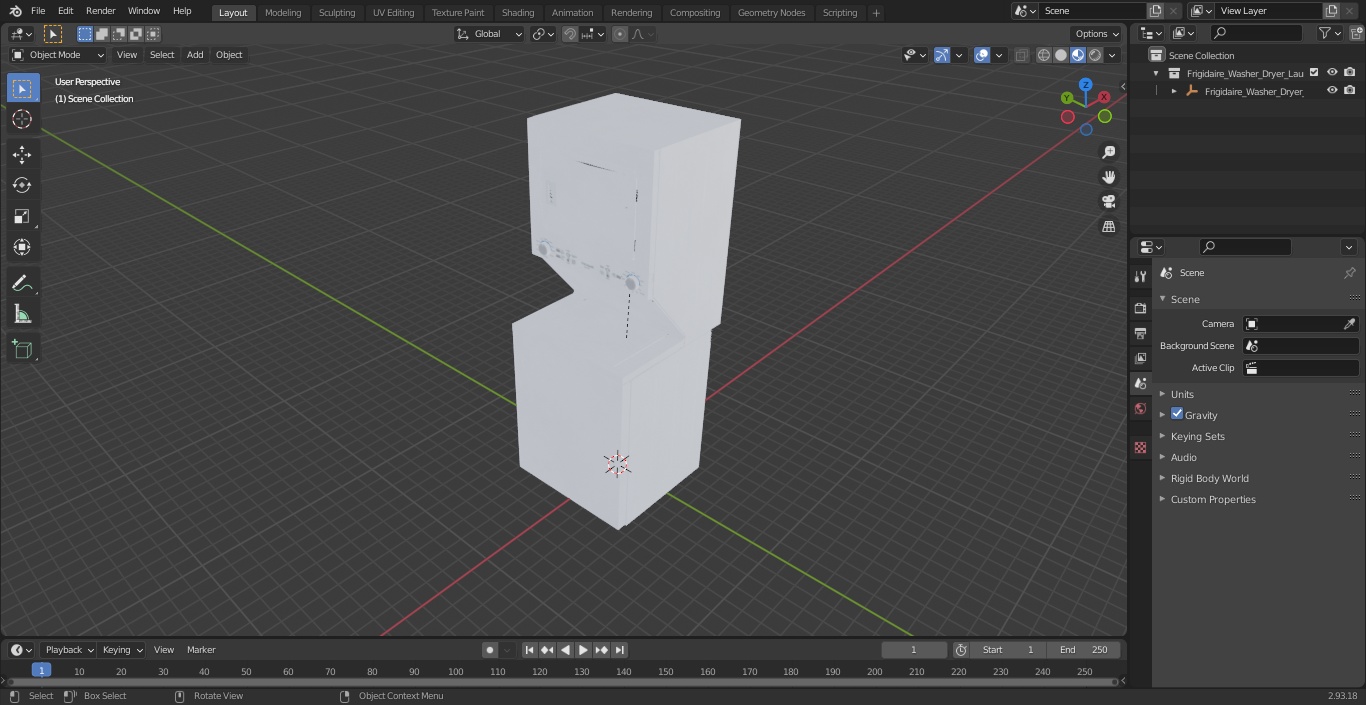
Task: Open the Object Mode dropdown
Action: [58, 55]
